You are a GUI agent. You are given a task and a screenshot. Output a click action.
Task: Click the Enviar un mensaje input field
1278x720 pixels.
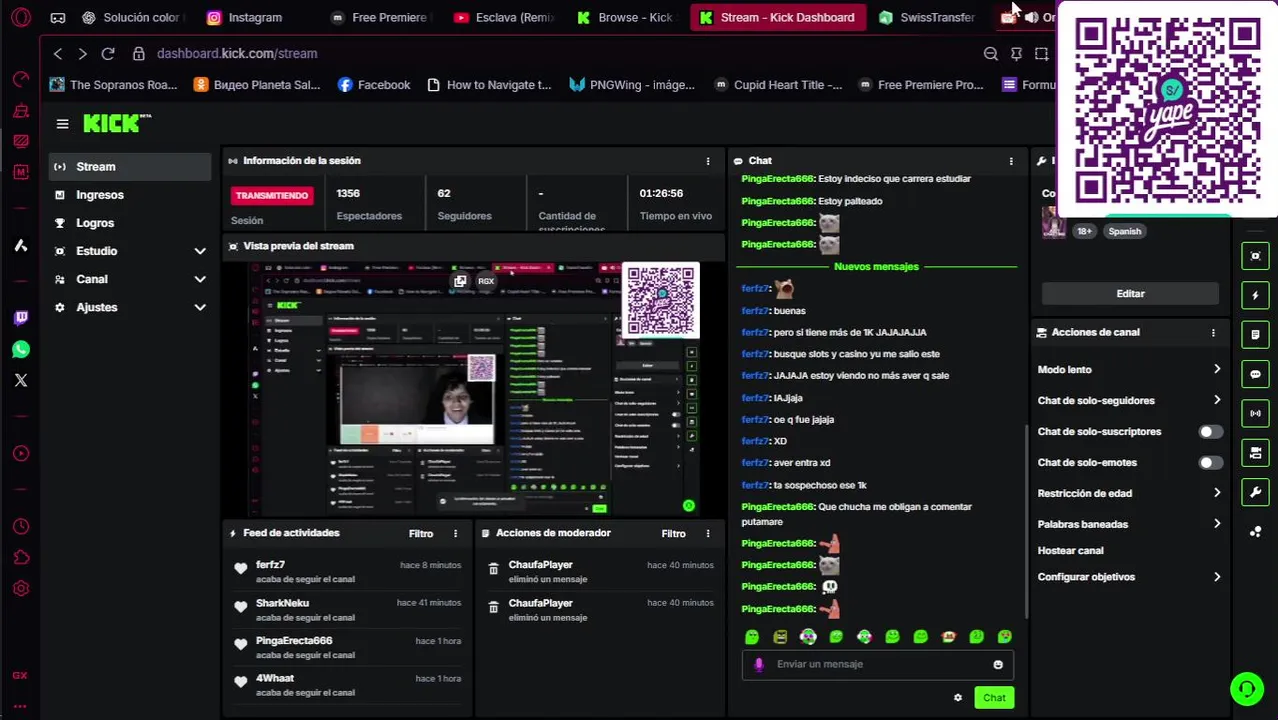(878, 664)
